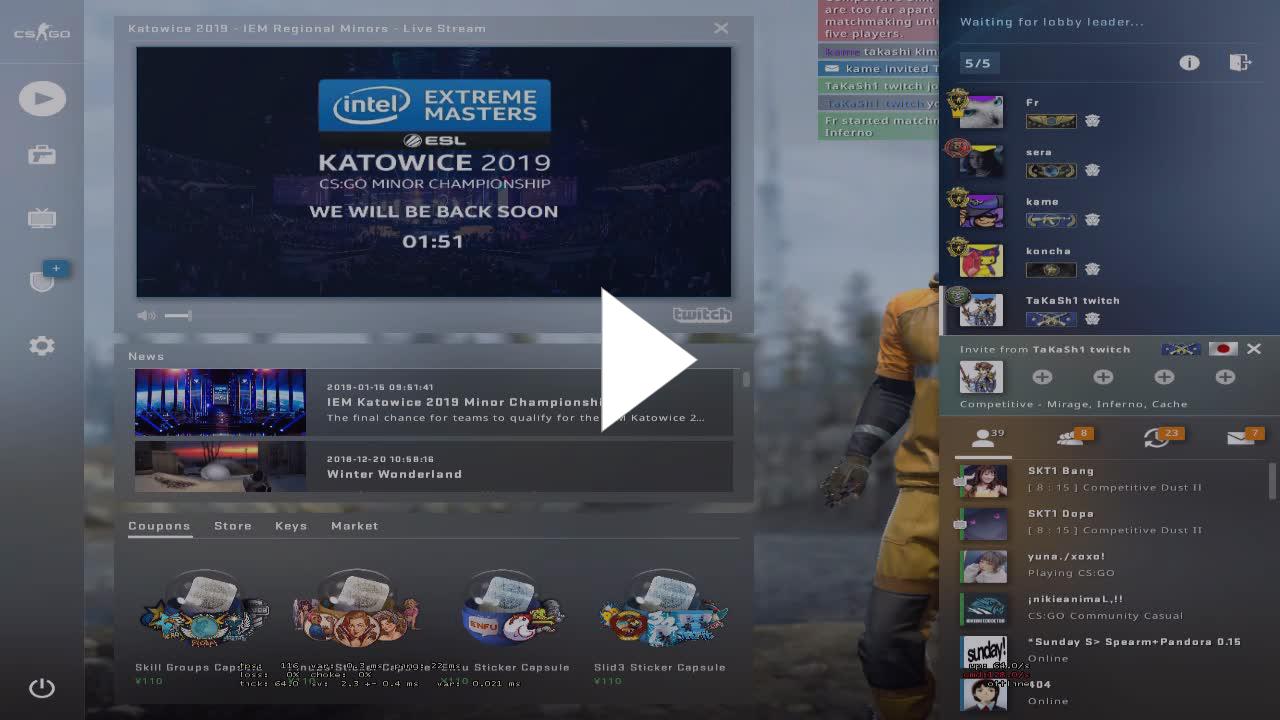This screenshot has height=720, width=1280.
Task: Click Fr's avatar in lobby
Action: (x=981, y=111)
